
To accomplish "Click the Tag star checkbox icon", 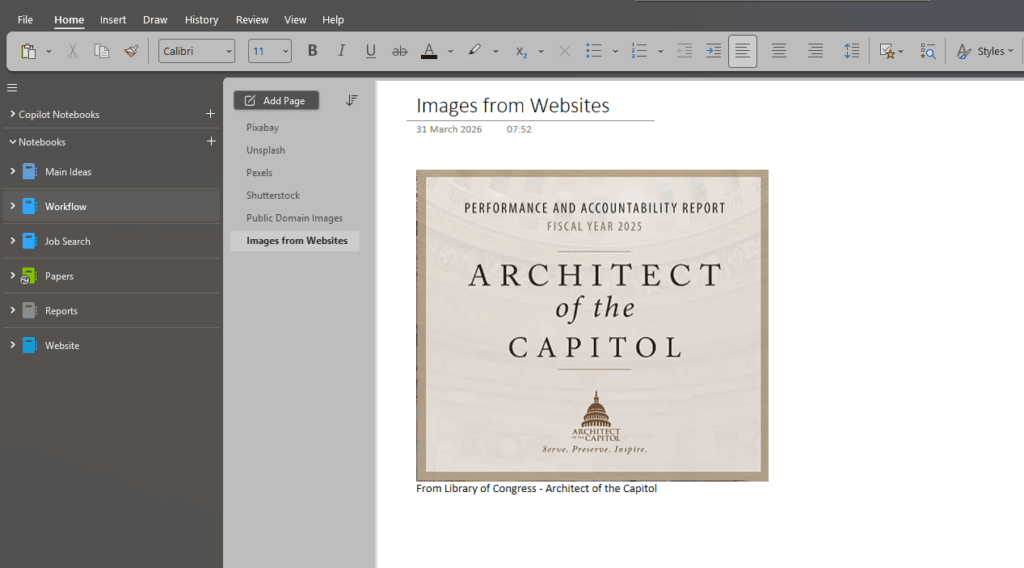I will [887, 51].
